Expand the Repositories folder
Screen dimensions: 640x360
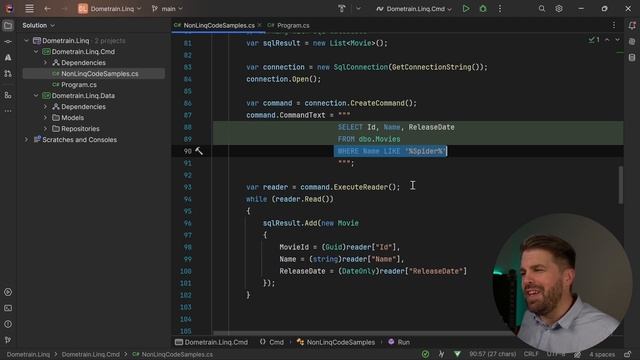pos(45,129)
